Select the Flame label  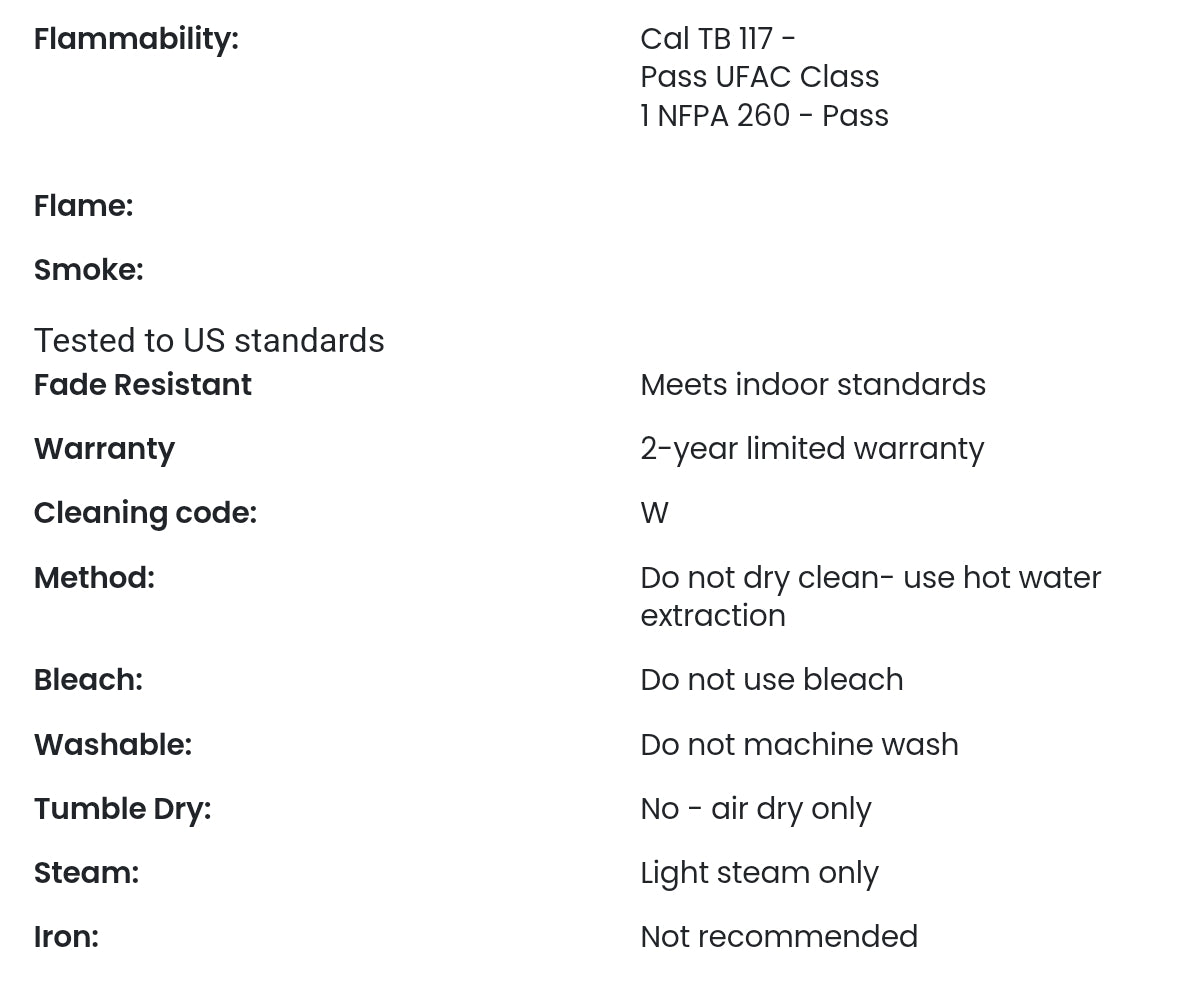pos(83,206)
